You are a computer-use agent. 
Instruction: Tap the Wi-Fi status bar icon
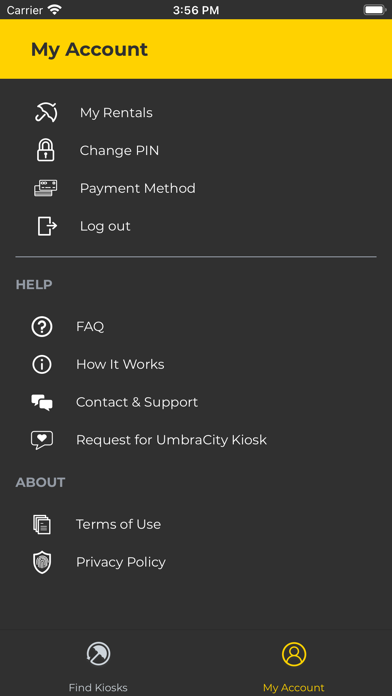point(55,10)
